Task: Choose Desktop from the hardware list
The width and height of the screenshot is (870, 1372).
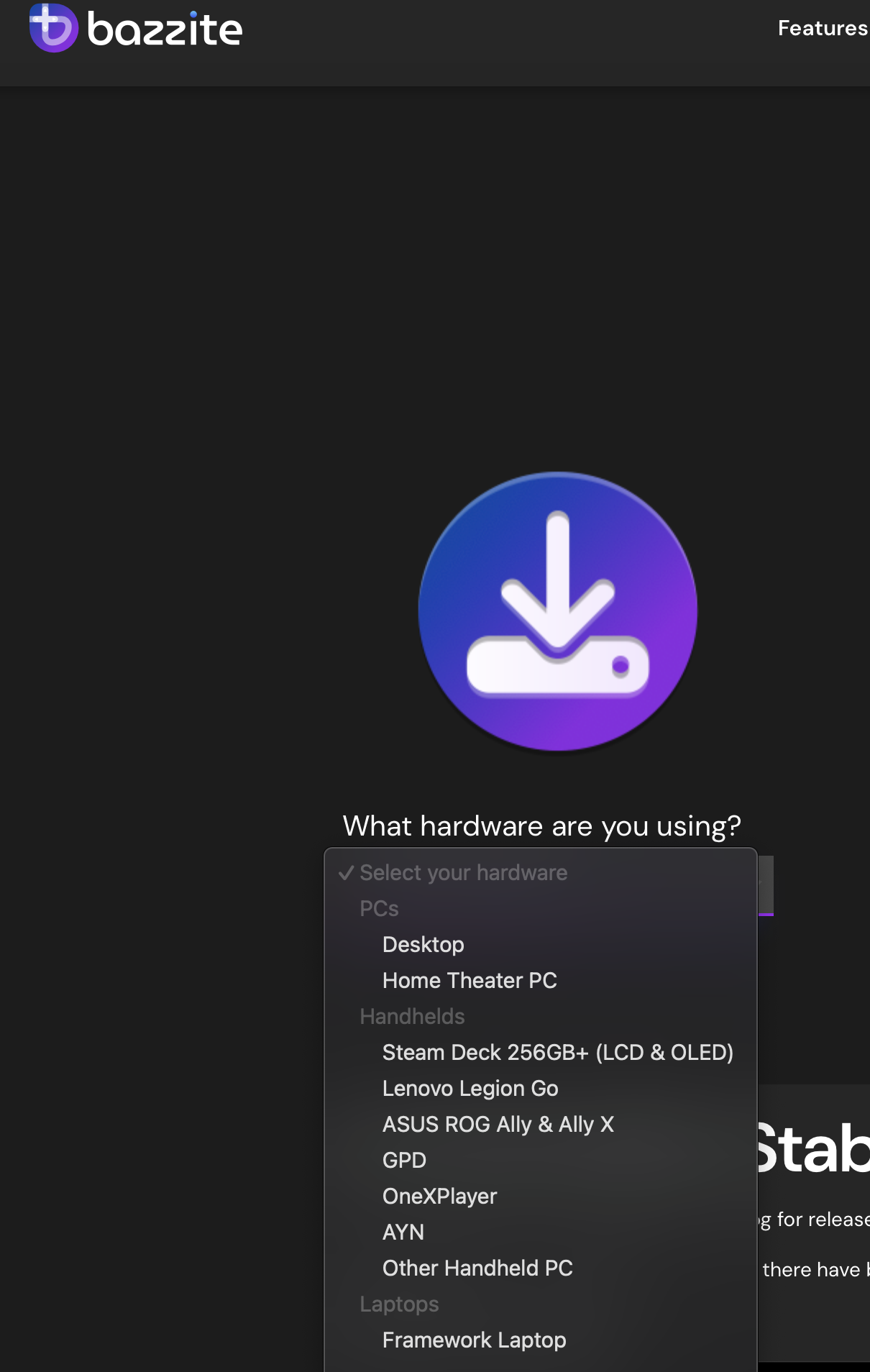Action: 541,944
